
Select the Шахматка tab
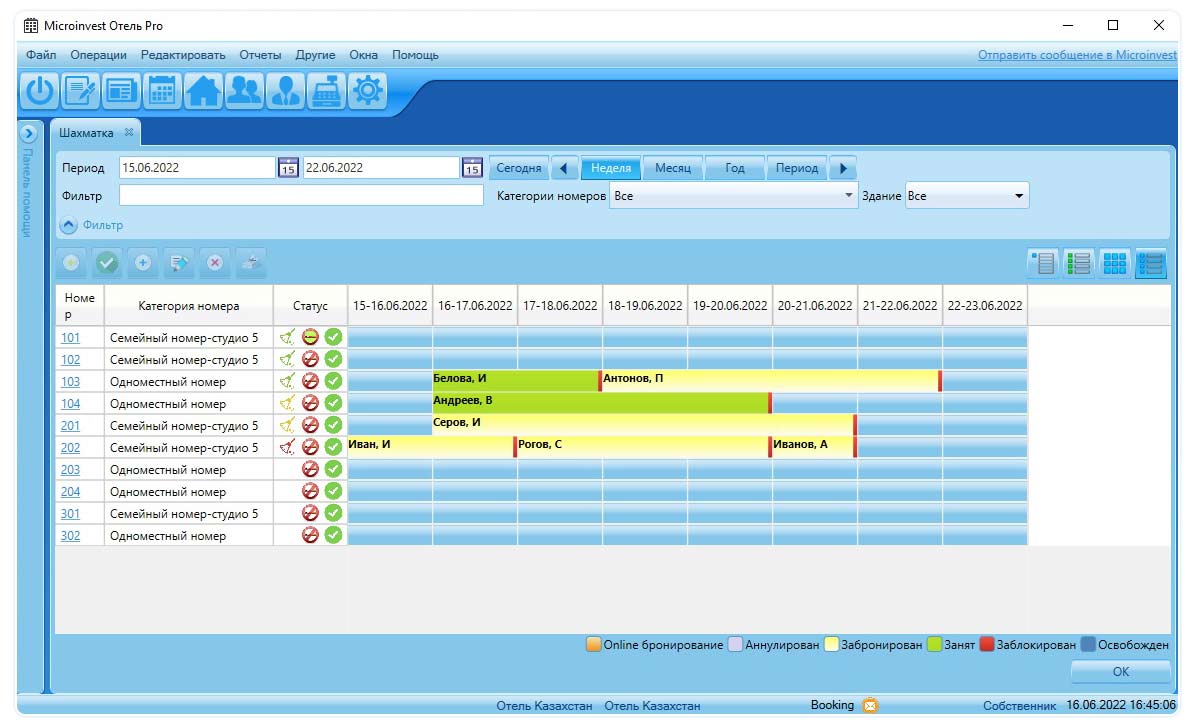pyautogui.click(x=86, y=133)
